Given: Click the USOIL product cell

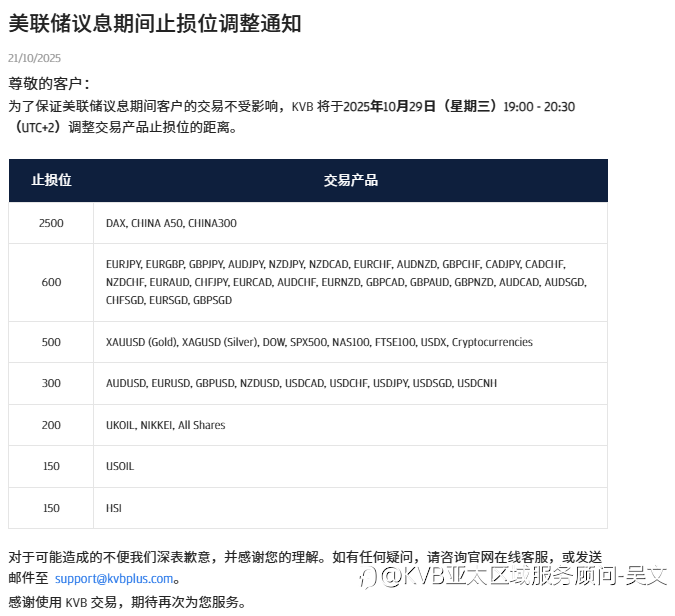Looking at the screenshot, I should [350, 466].
